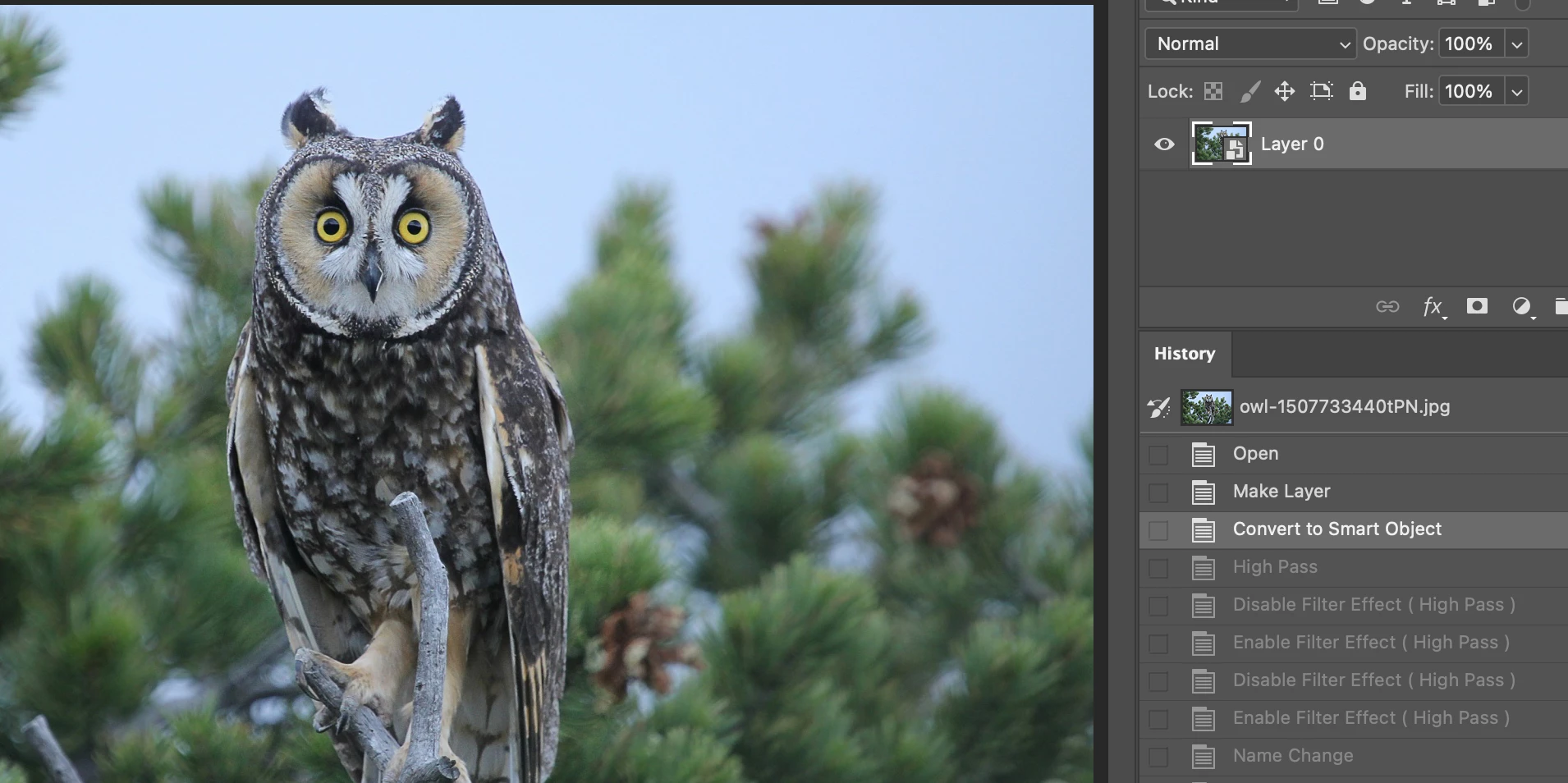Switch to the History tab

(1185, 354)
